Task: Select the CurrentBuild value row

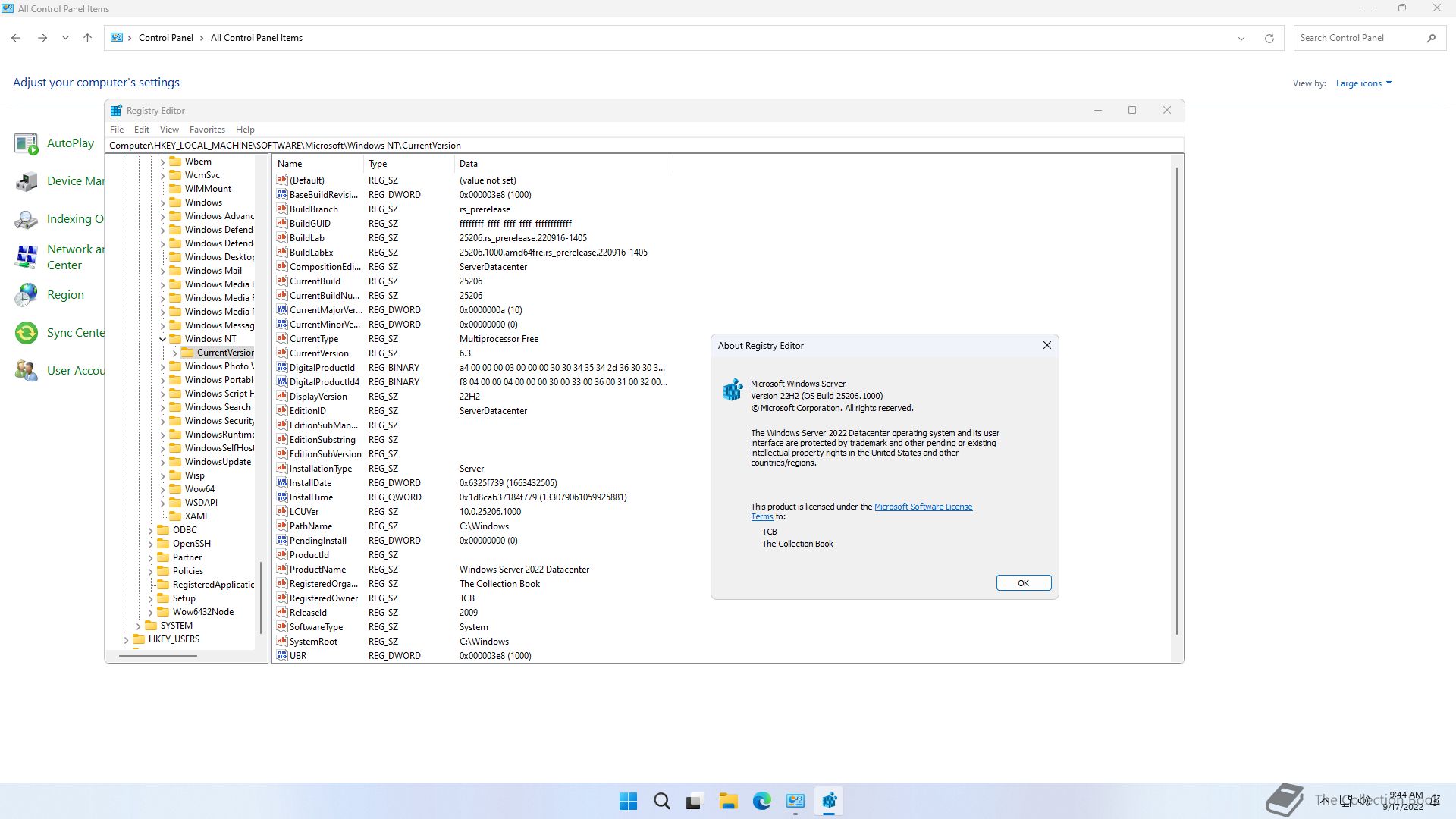Action: (472, 281)
